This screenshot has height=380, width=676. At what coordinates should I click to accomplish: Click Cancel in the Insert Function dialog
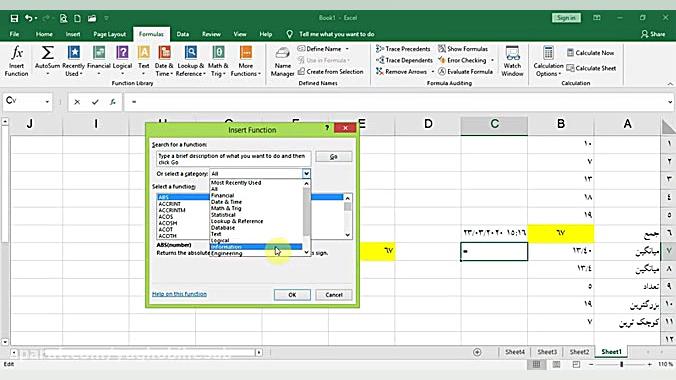tap(334, 295)
